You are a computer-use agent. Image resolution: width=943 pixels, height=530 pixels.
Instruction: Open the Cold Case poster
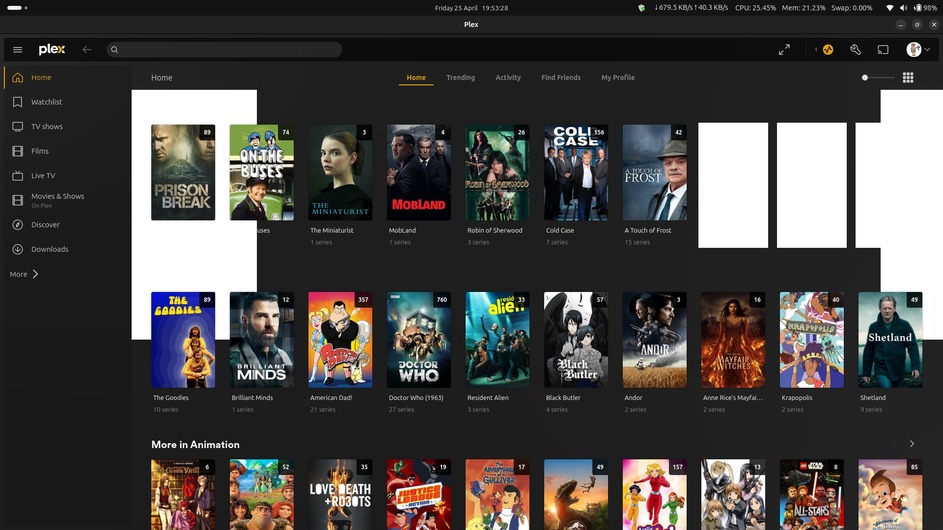pos(576,172)
